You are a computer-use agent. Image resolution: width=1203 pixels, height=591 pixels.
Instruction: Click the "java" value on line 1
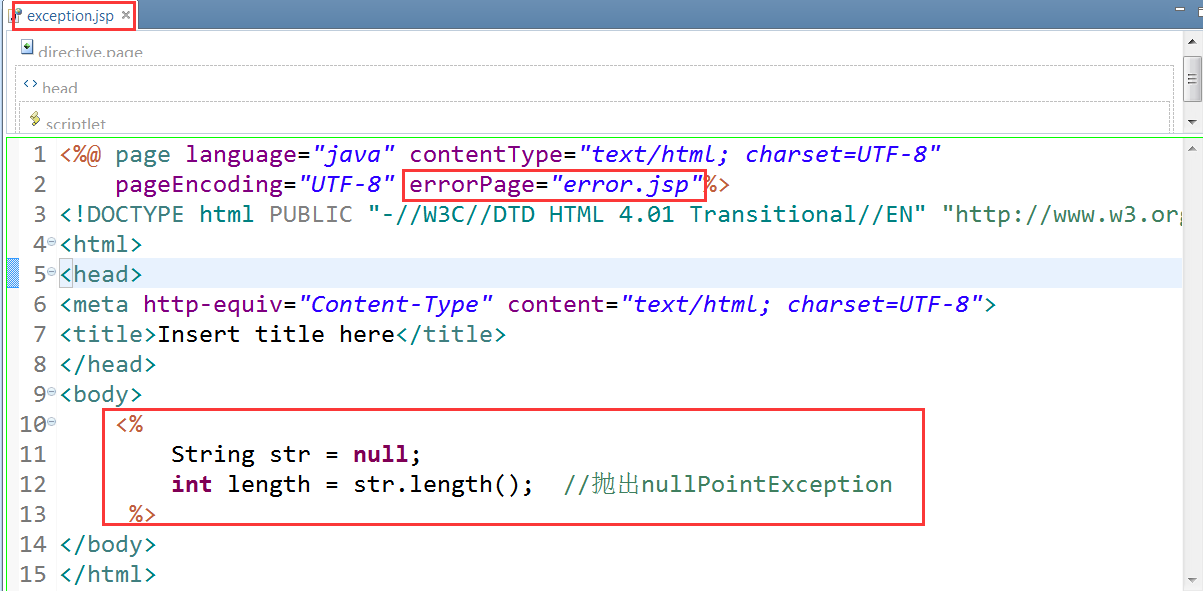[354, 155]
